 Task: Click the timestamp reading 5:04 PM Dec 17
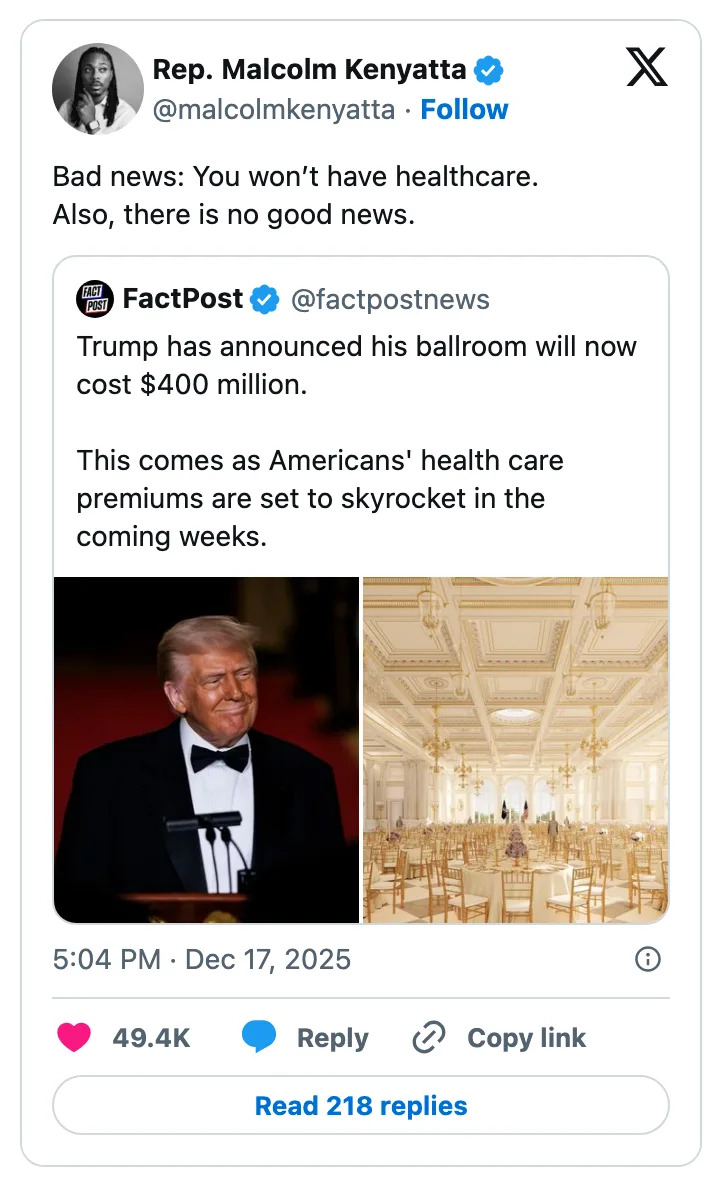(201, 959)
